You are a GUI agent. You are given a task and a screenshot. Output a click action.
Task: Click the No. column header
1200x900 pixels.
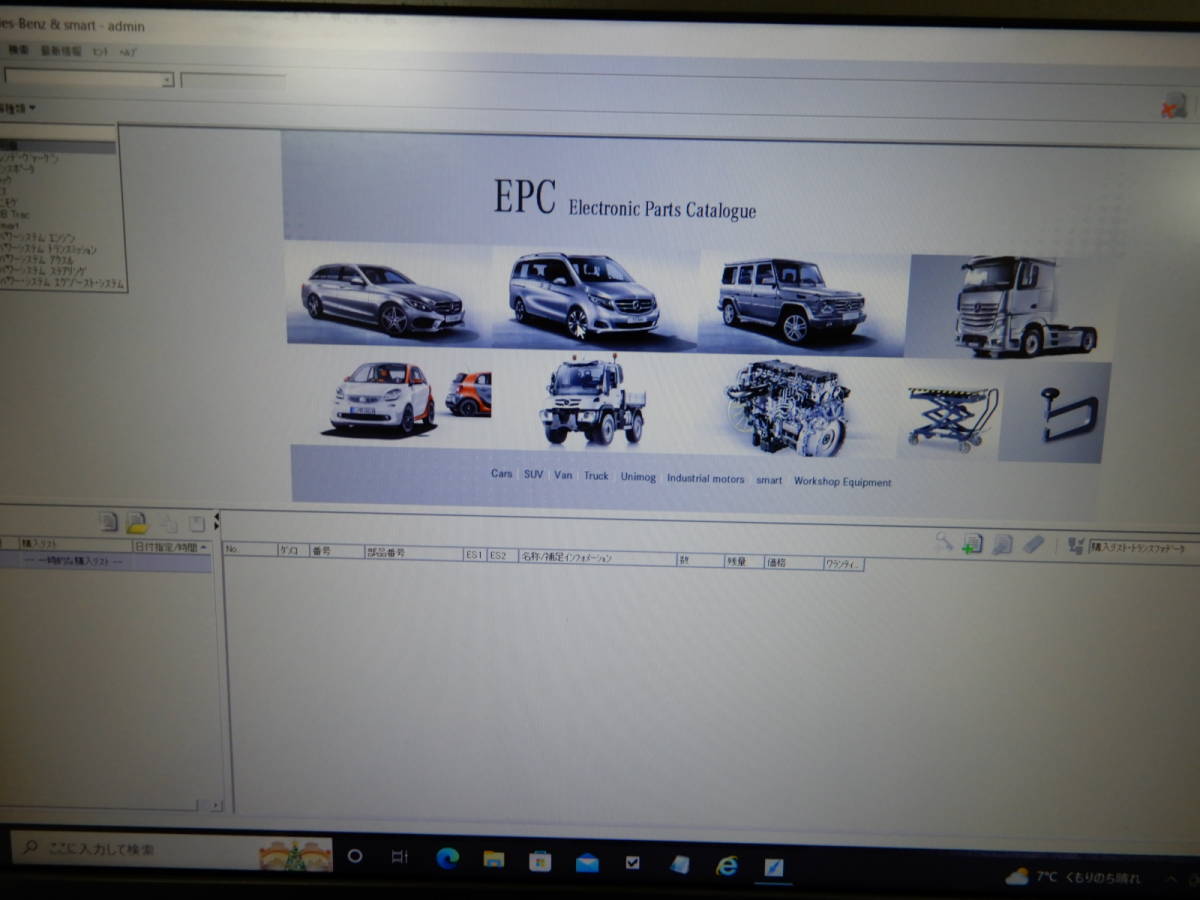(x=250, y=549)
